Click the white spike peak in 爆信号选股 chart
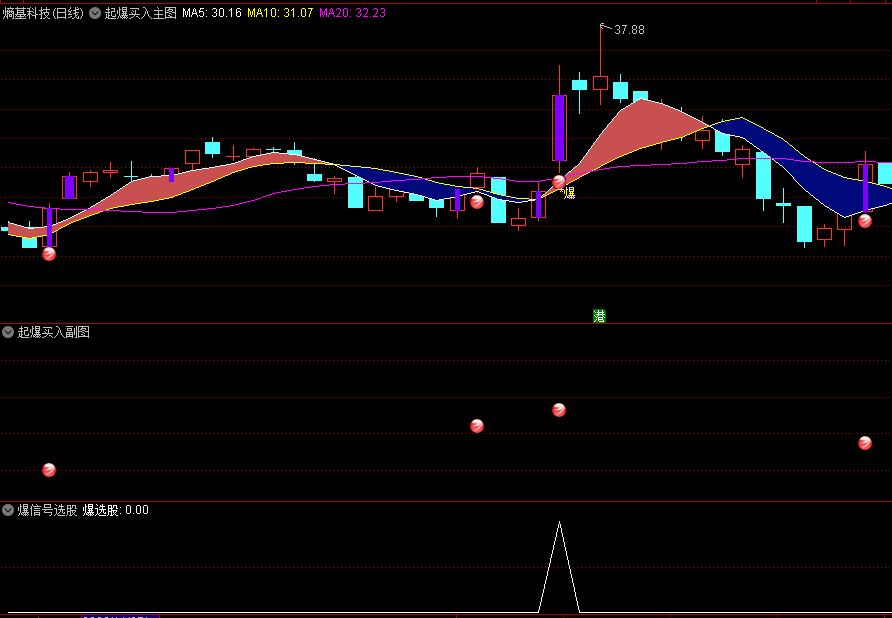 (559, 522)
